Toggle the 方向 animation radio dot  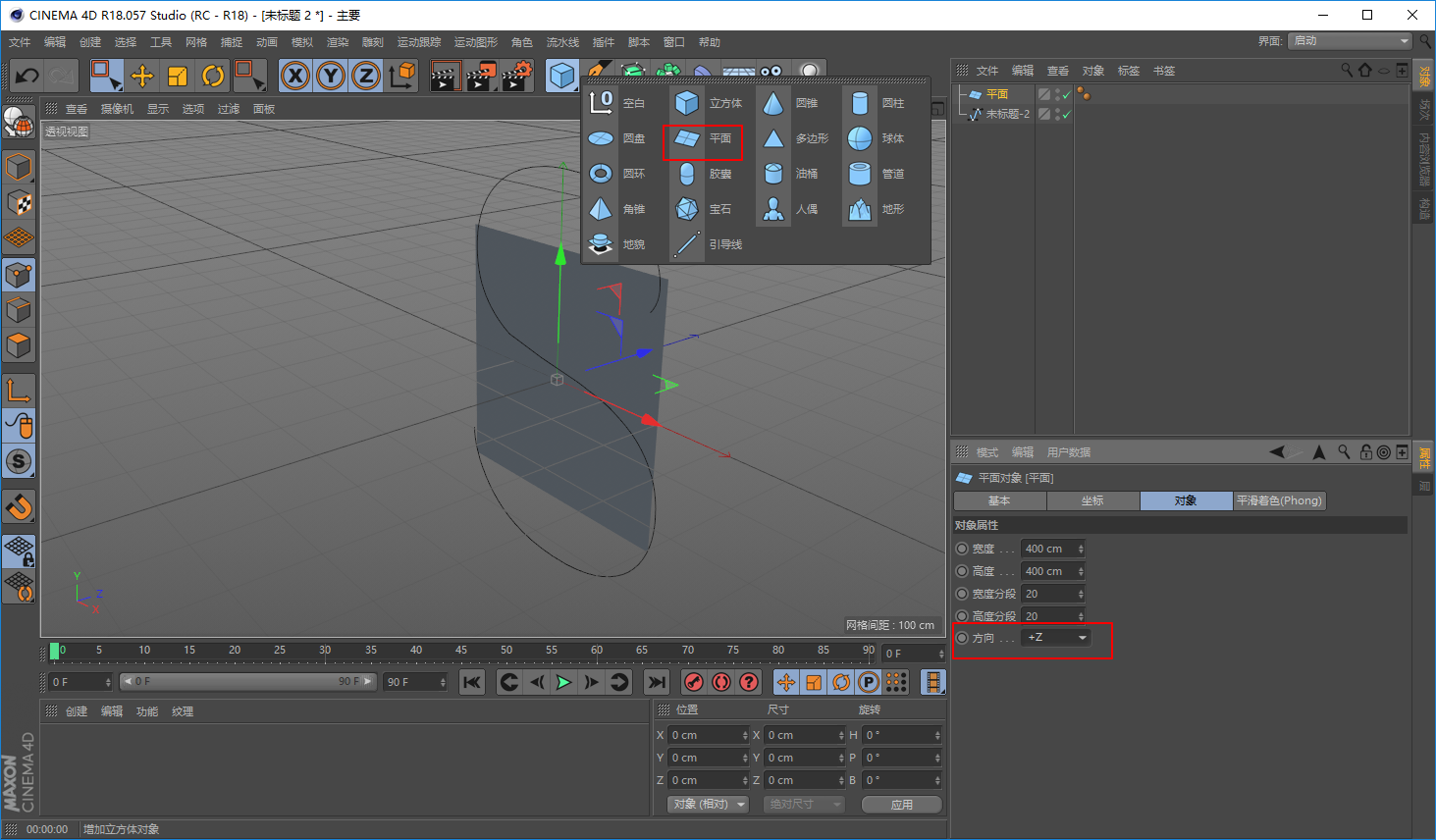[962, 638]
